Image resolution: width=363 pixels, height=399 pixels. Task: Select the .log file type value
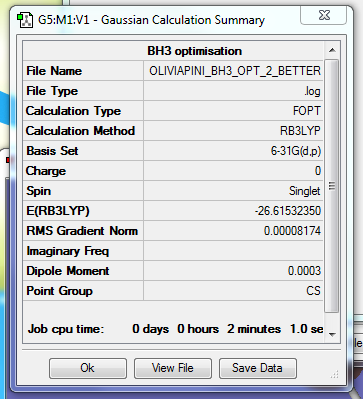[312, 91]
